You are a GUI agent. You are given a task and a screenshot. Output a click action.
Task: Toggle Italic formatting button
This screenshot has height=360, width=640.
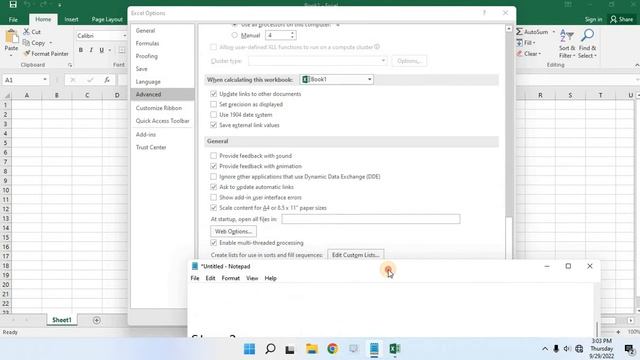click(91, 50)
